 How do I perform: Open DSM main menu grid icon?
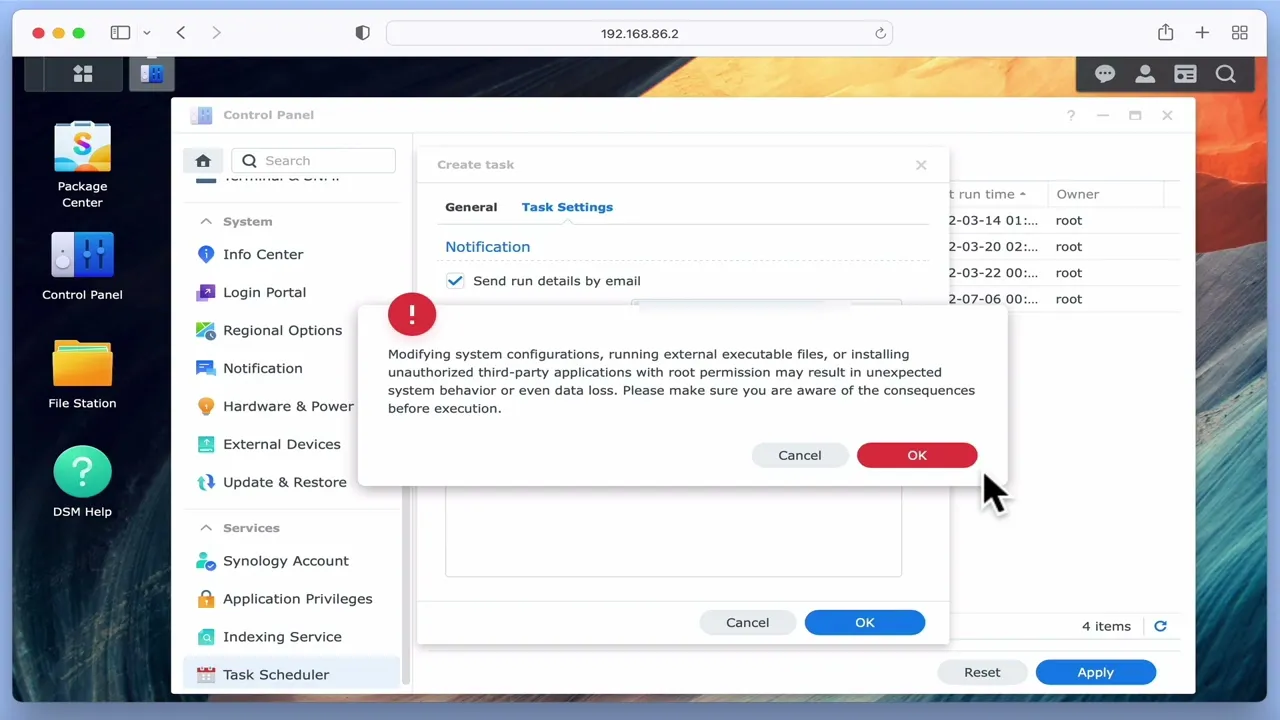[x=83, y=74]
